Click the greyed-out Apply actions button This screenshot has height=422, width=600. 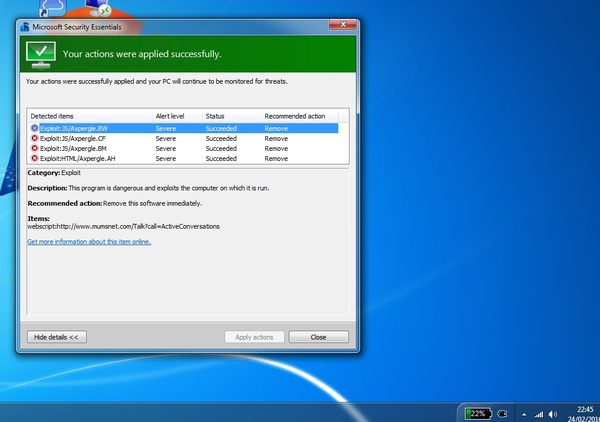tap(254, 337)
